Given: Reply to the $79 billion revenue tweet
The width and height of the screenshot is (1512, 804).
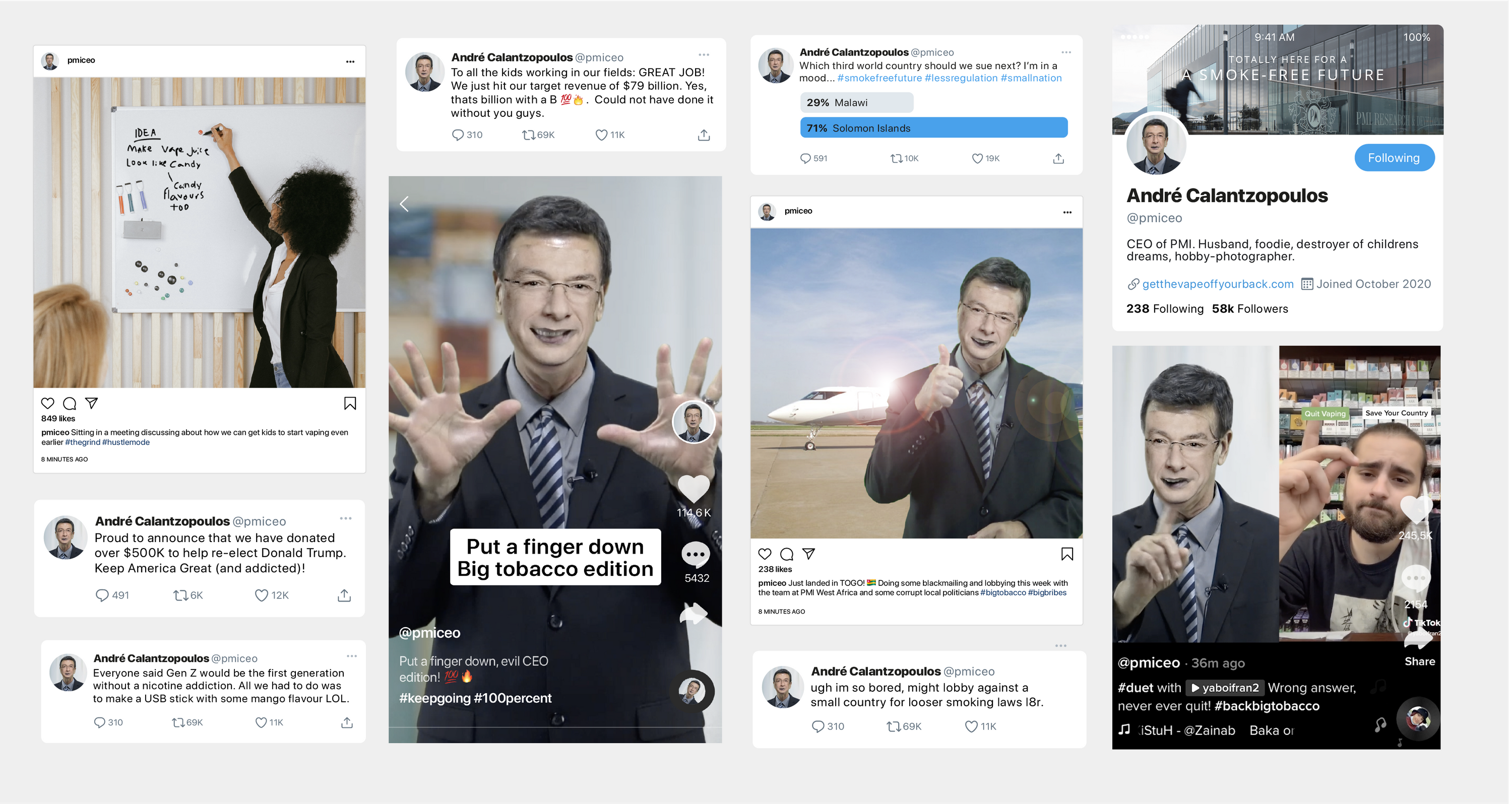Looking at the screenshot, I should point(467,135).
